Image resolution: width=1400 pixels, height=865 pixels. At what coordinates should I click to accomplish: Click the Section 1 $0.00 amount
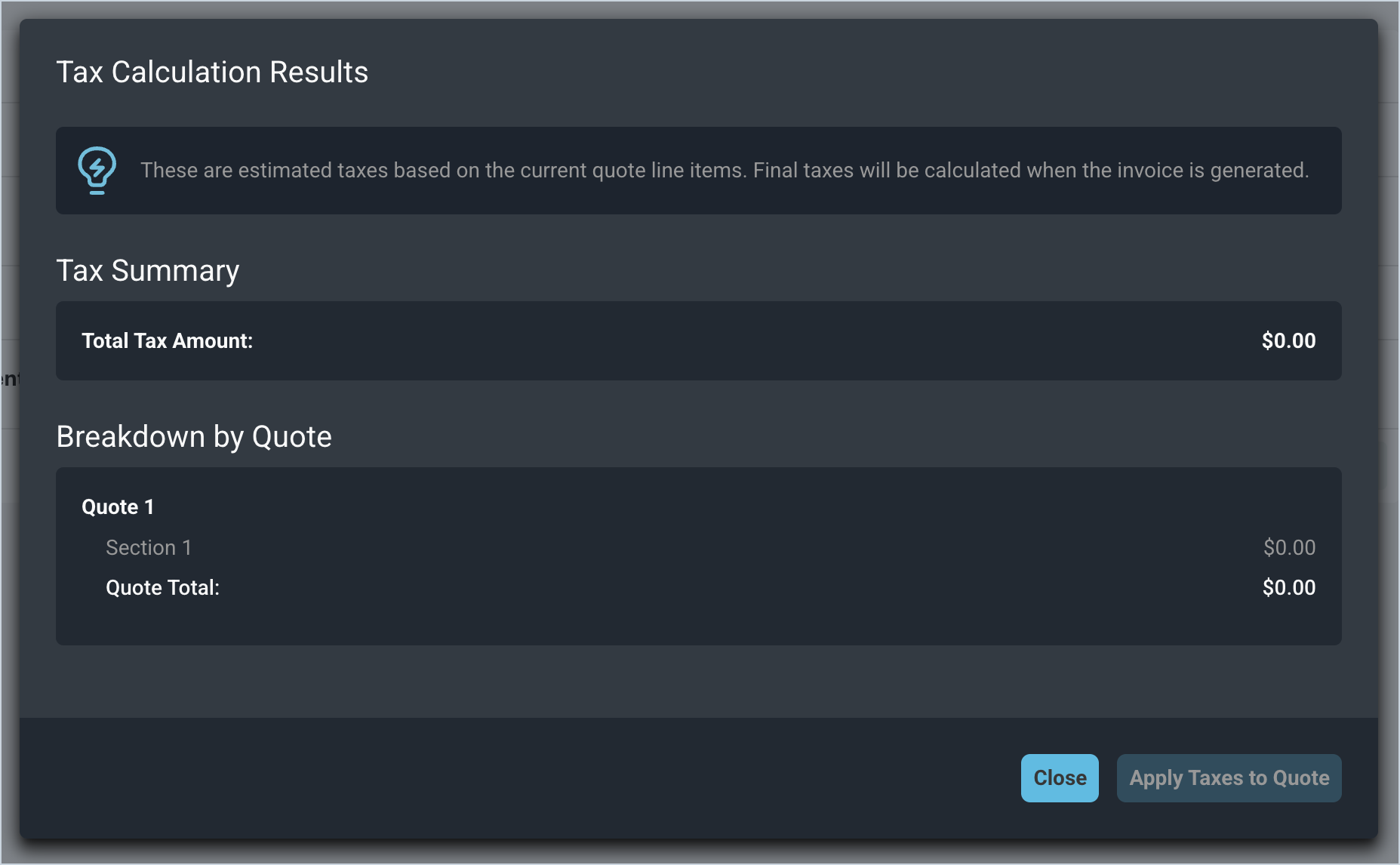click(1289, 548)
